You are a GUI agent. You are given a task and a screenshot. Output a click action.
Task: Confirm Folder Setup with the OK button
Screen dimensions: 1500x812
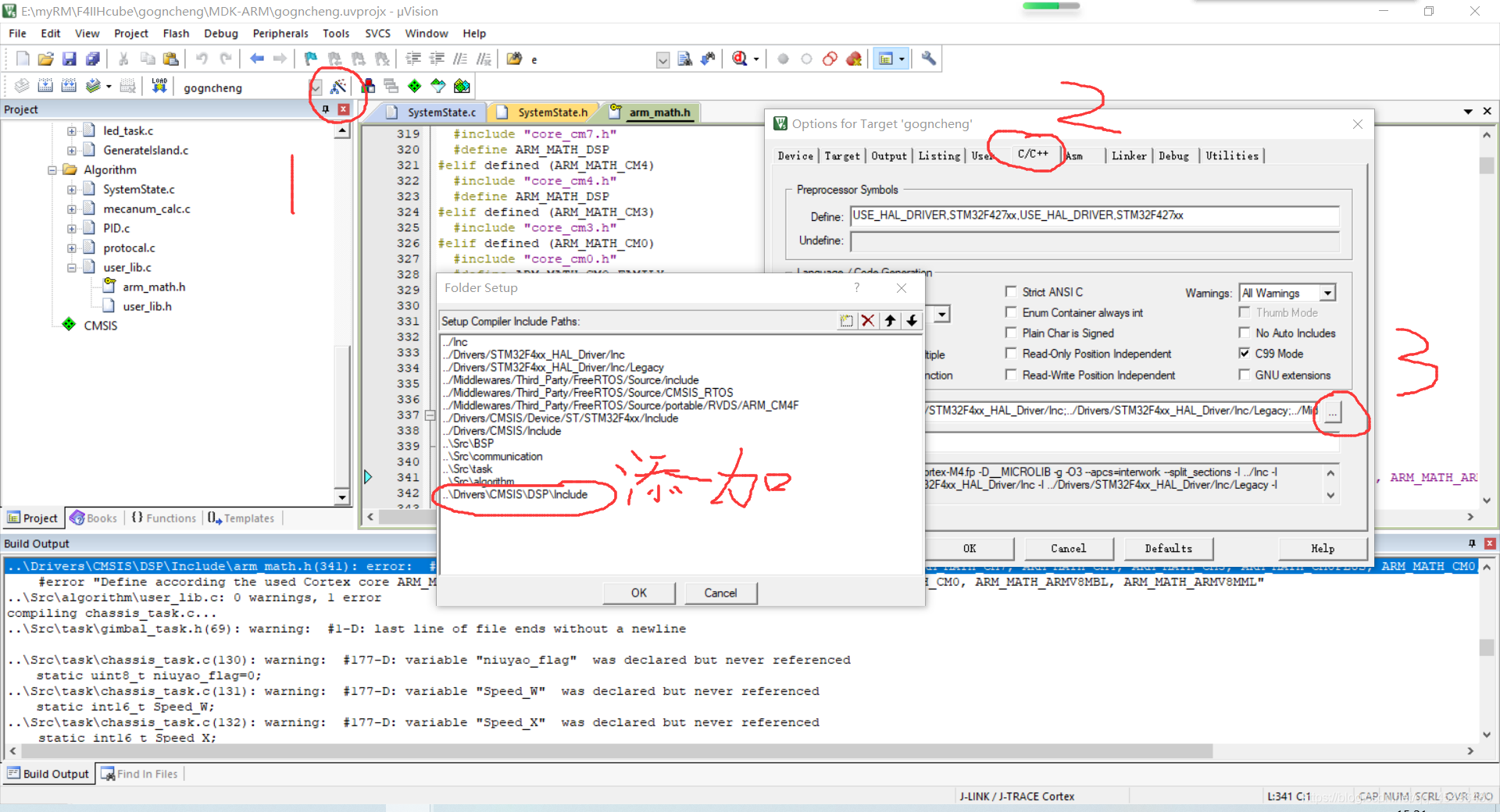639,593
